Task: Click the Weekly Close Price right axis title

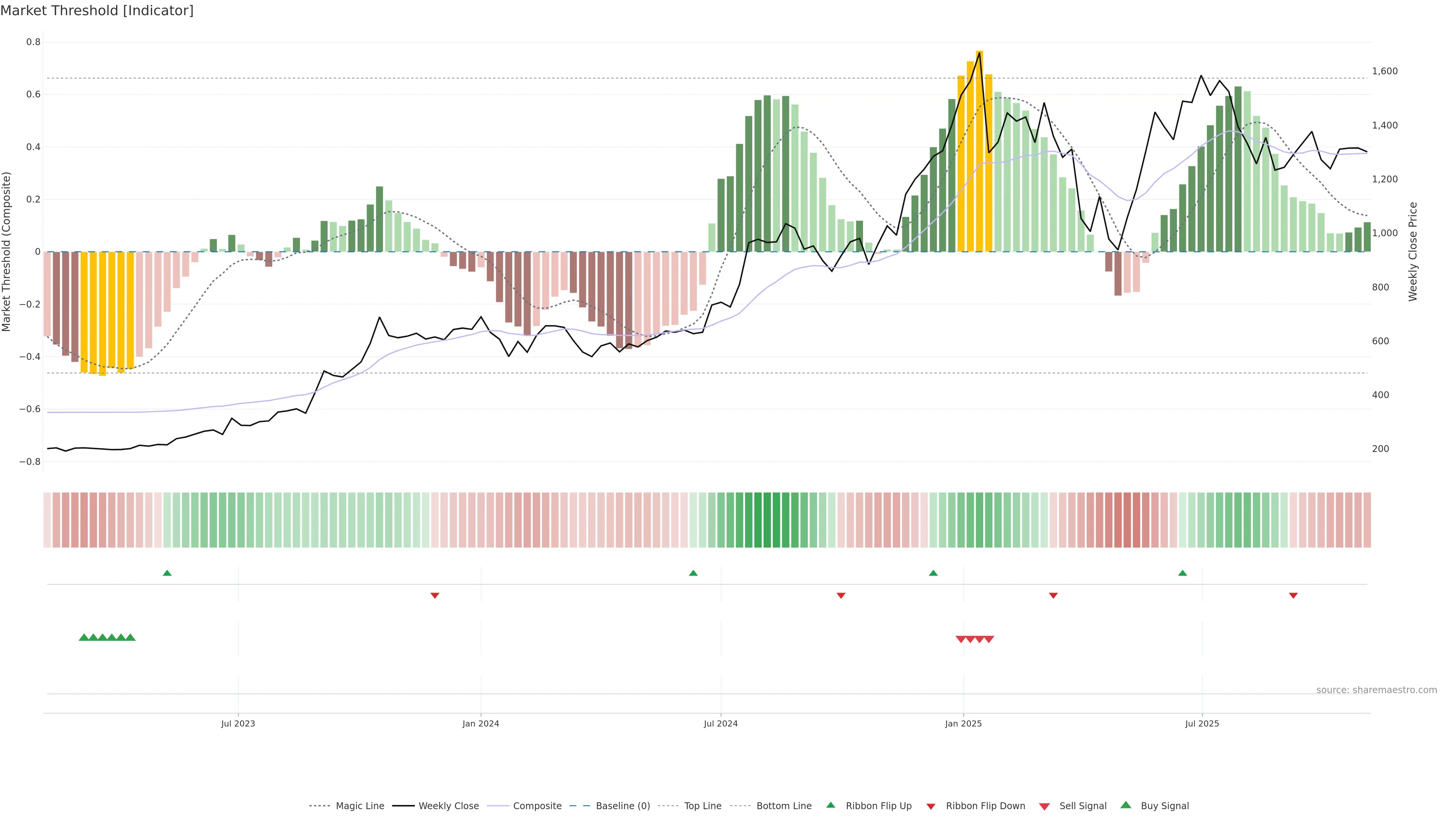Action: 1412,251
